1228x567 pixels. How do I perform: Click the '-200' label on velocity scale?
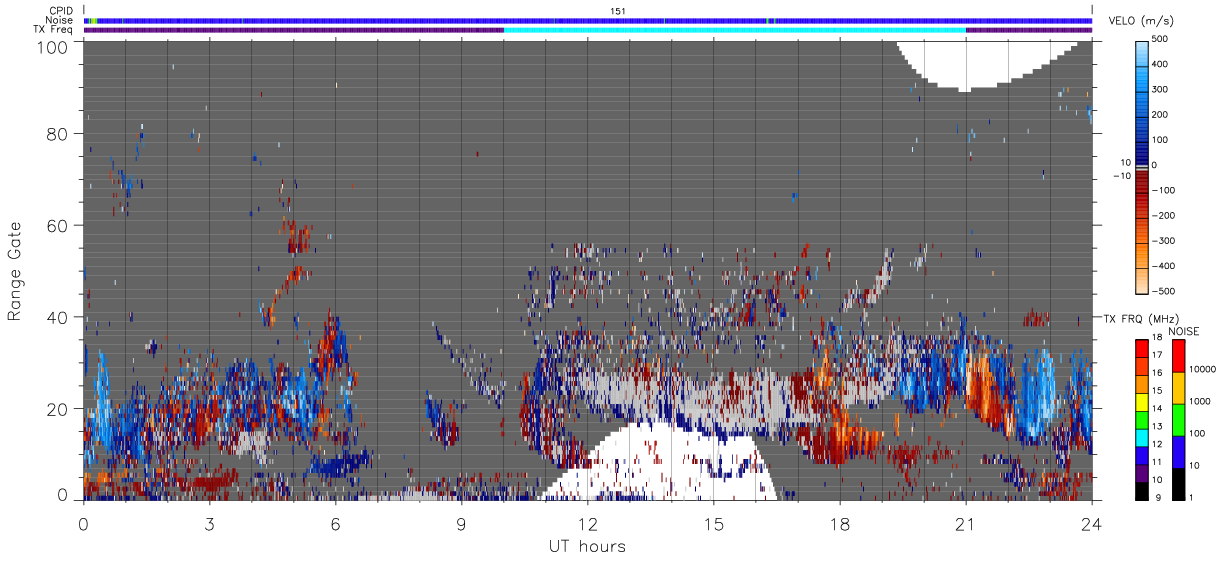pos(1165,215)
